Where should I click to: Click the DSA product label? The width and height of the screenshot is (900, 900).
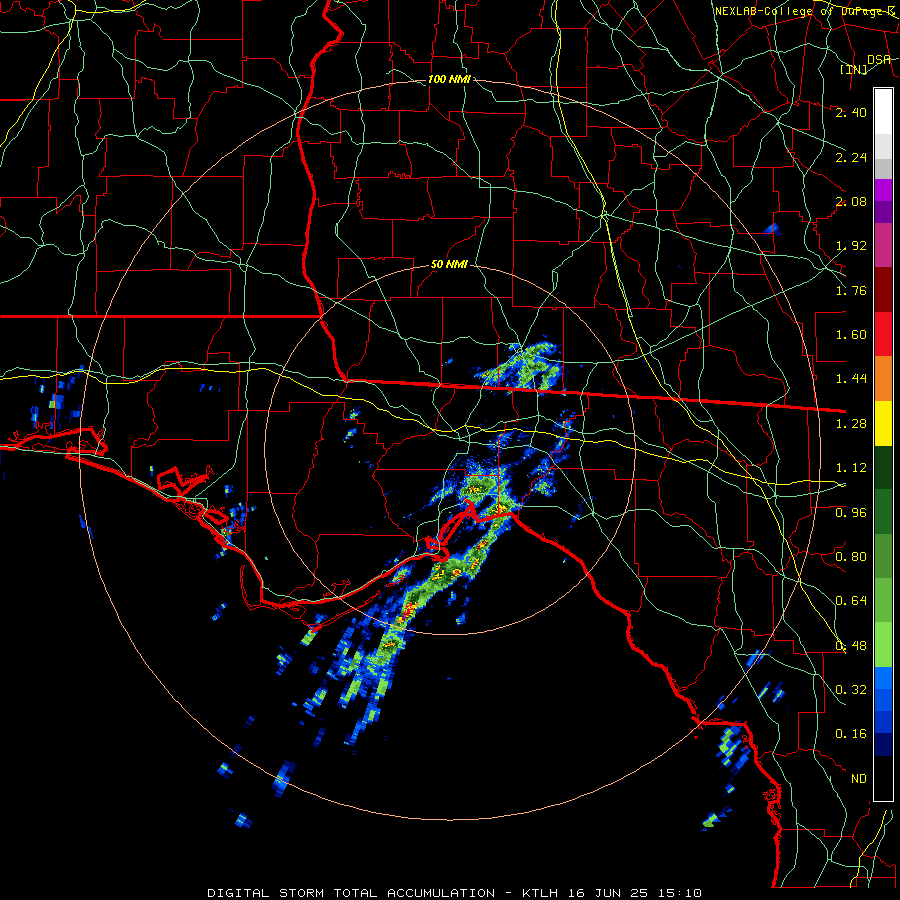click(878, 59)
